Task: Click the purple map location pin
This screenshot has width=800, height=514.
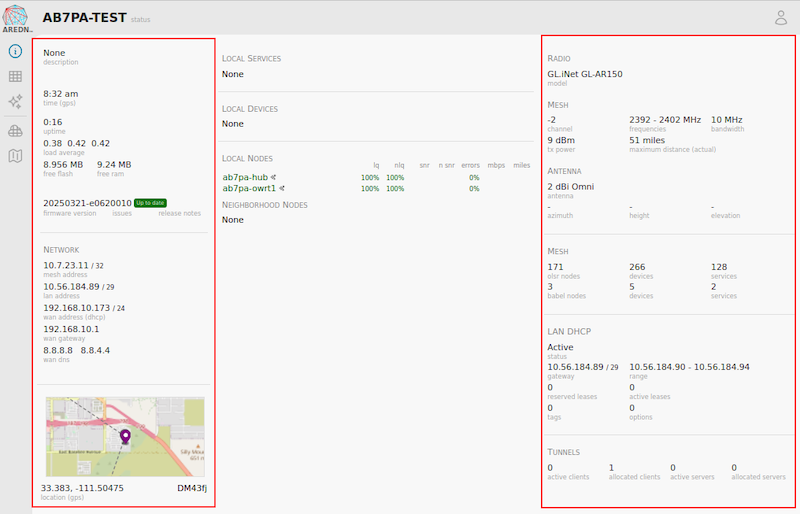Action: (x=126, y=436)
